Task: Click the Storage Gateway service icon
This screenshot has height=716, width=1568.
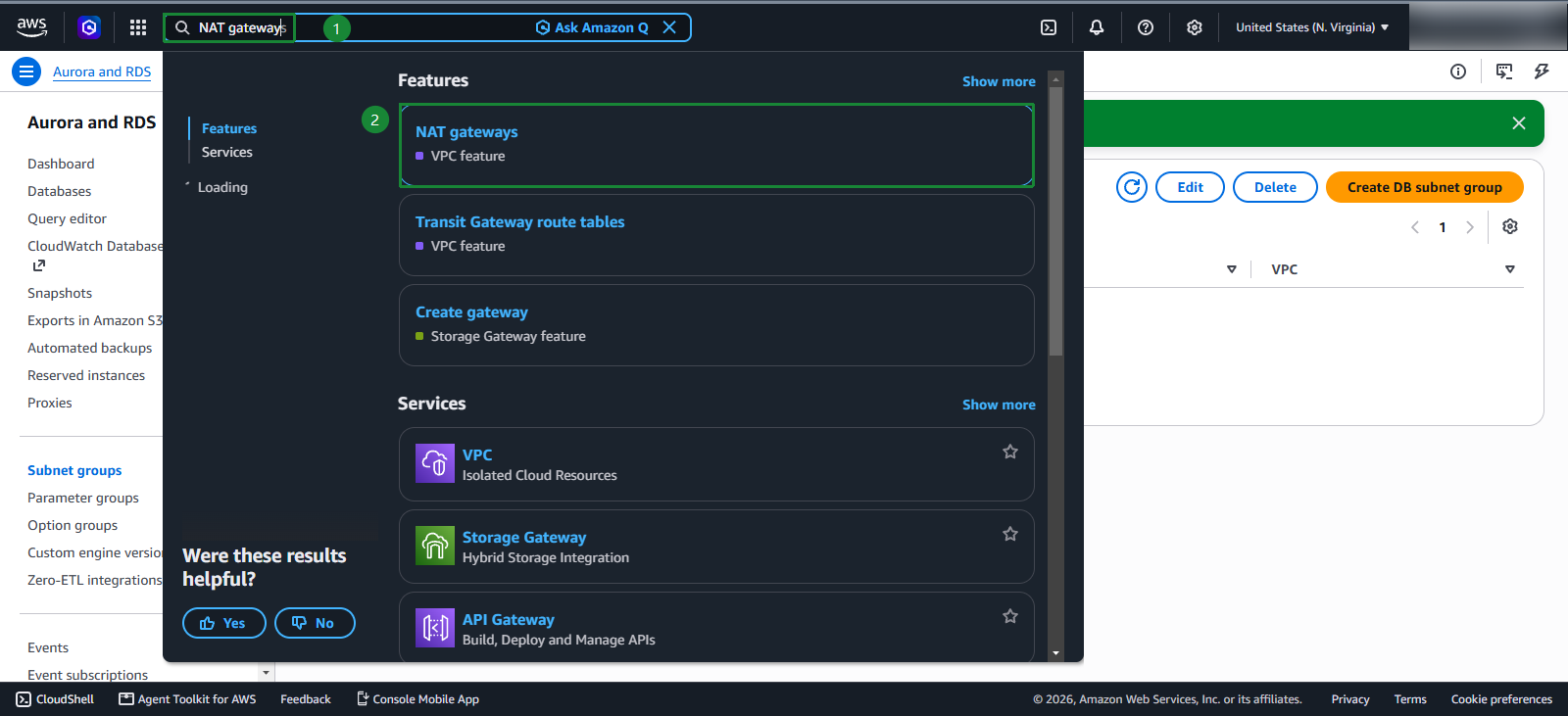Action: pos(435,546)
